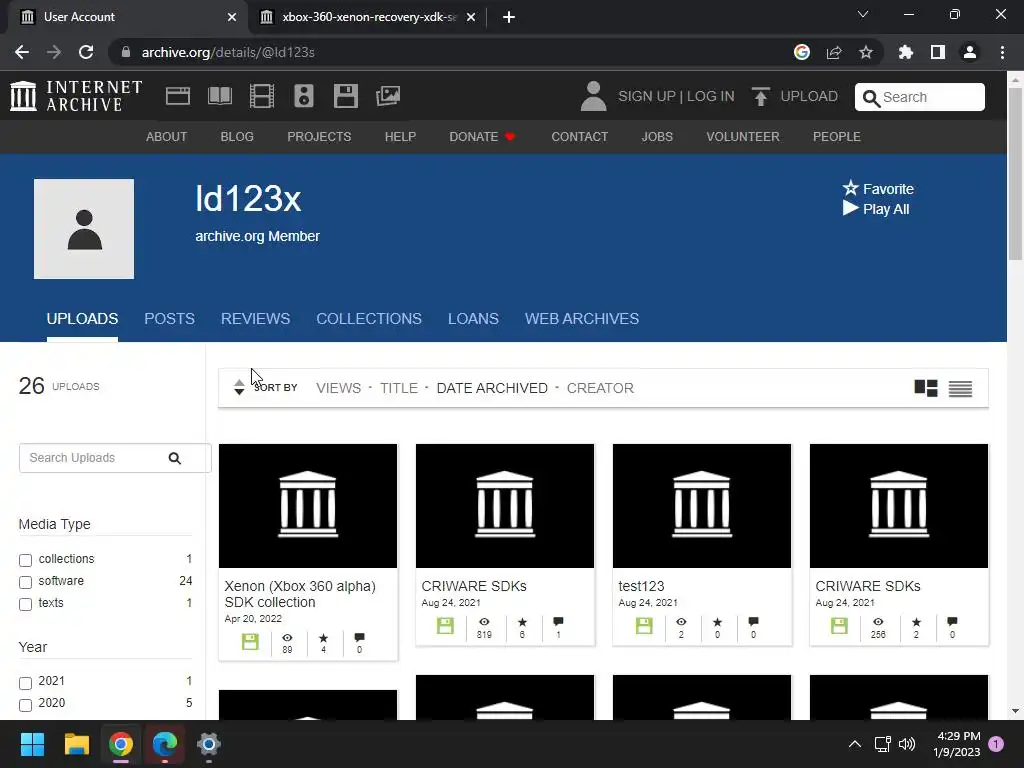Click the Favorite star icon
The image size is (1024, 768).
[x=850, y=188]
